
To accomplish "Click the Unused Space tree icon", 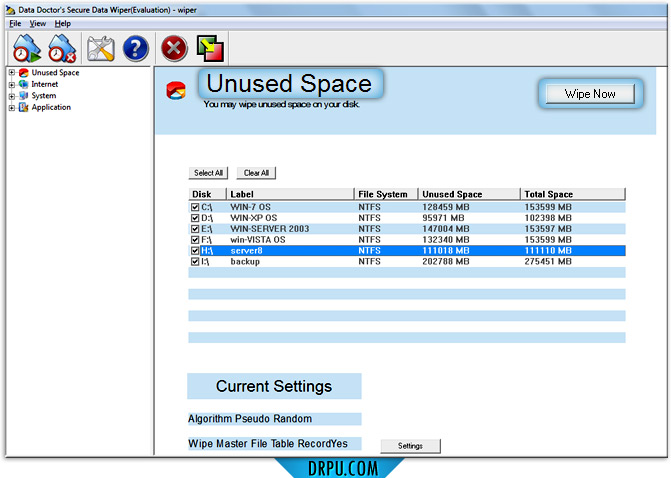I will point(24,73).
